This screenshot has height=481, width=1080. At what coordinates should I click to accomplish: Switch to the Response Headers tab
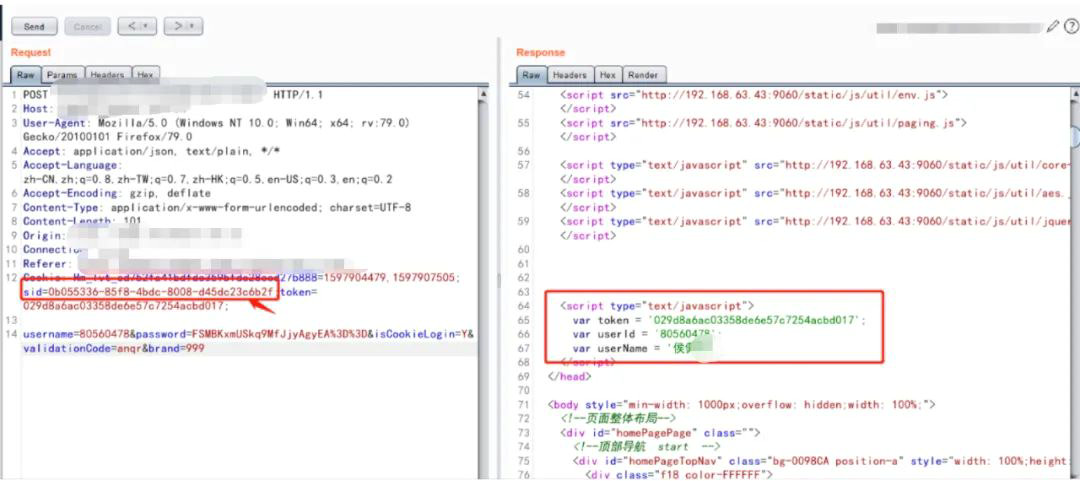(570, 74)
